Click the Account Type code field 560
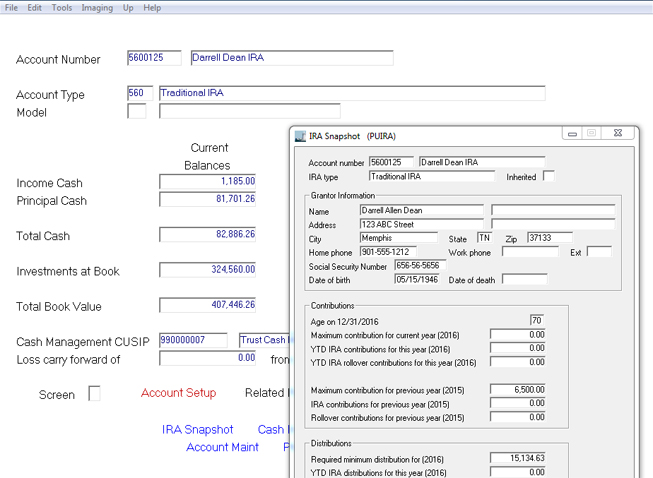653x478 pixels. (x=140, y=92)
